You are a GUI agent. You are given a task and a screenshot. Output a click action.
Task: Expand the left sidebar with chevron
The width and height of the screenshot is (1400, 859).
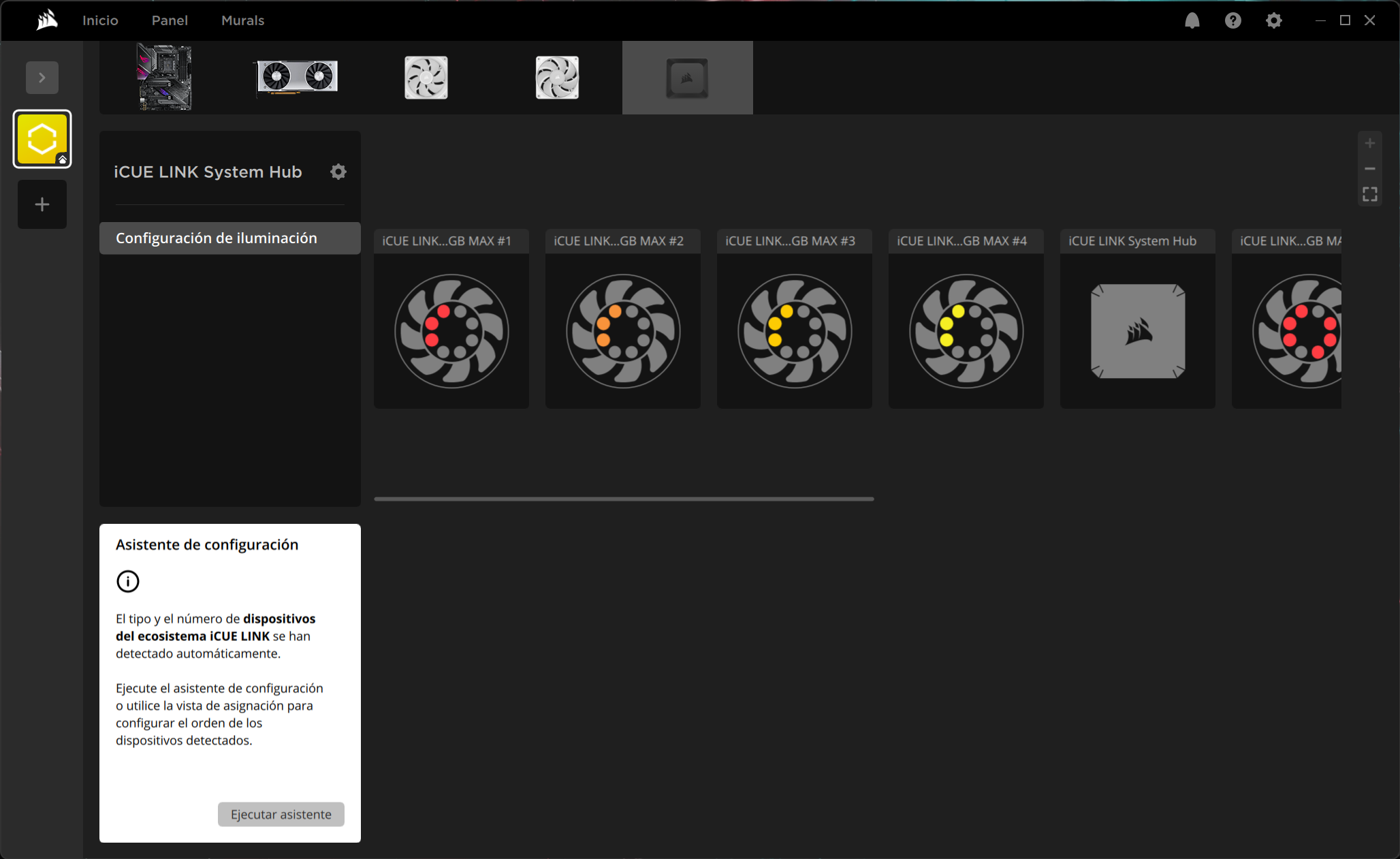coord(42,78)
